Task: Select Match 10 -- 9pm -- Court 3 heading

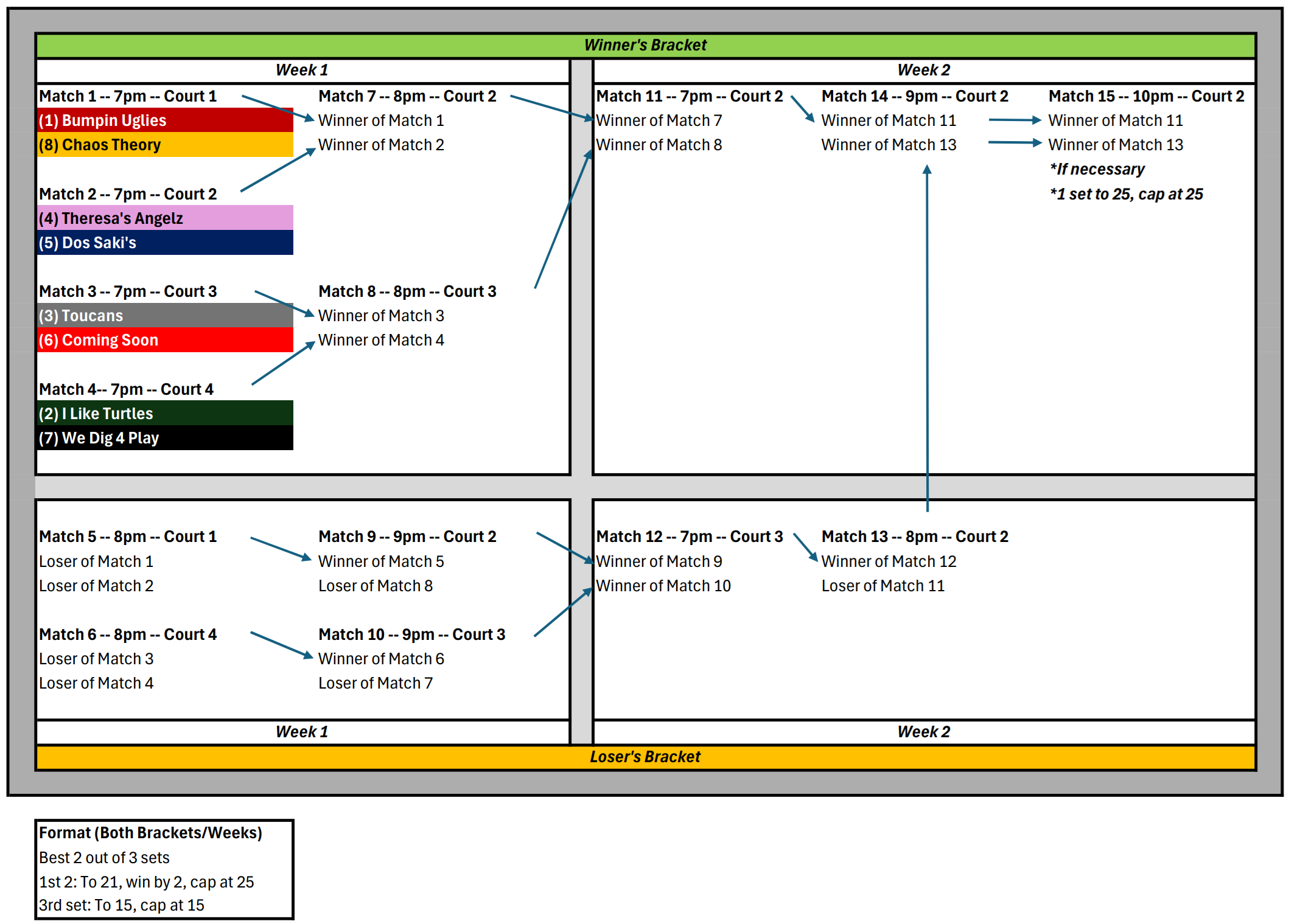Action: 411,634
